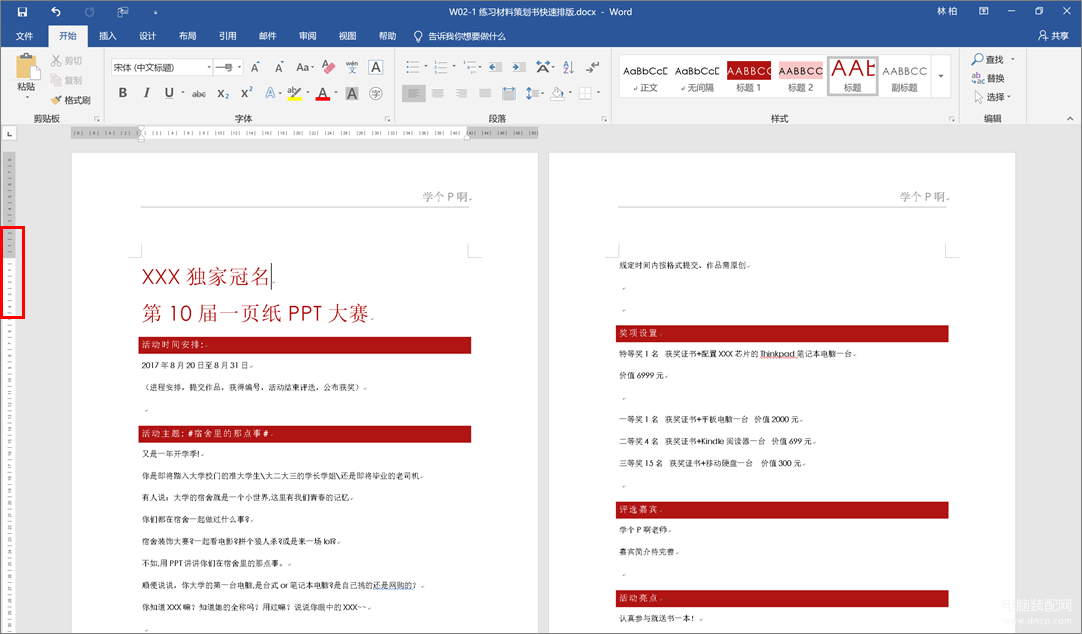Toggle left paragraph alignment
This screenshot has width=1082, height=634.
click(413, 93)
